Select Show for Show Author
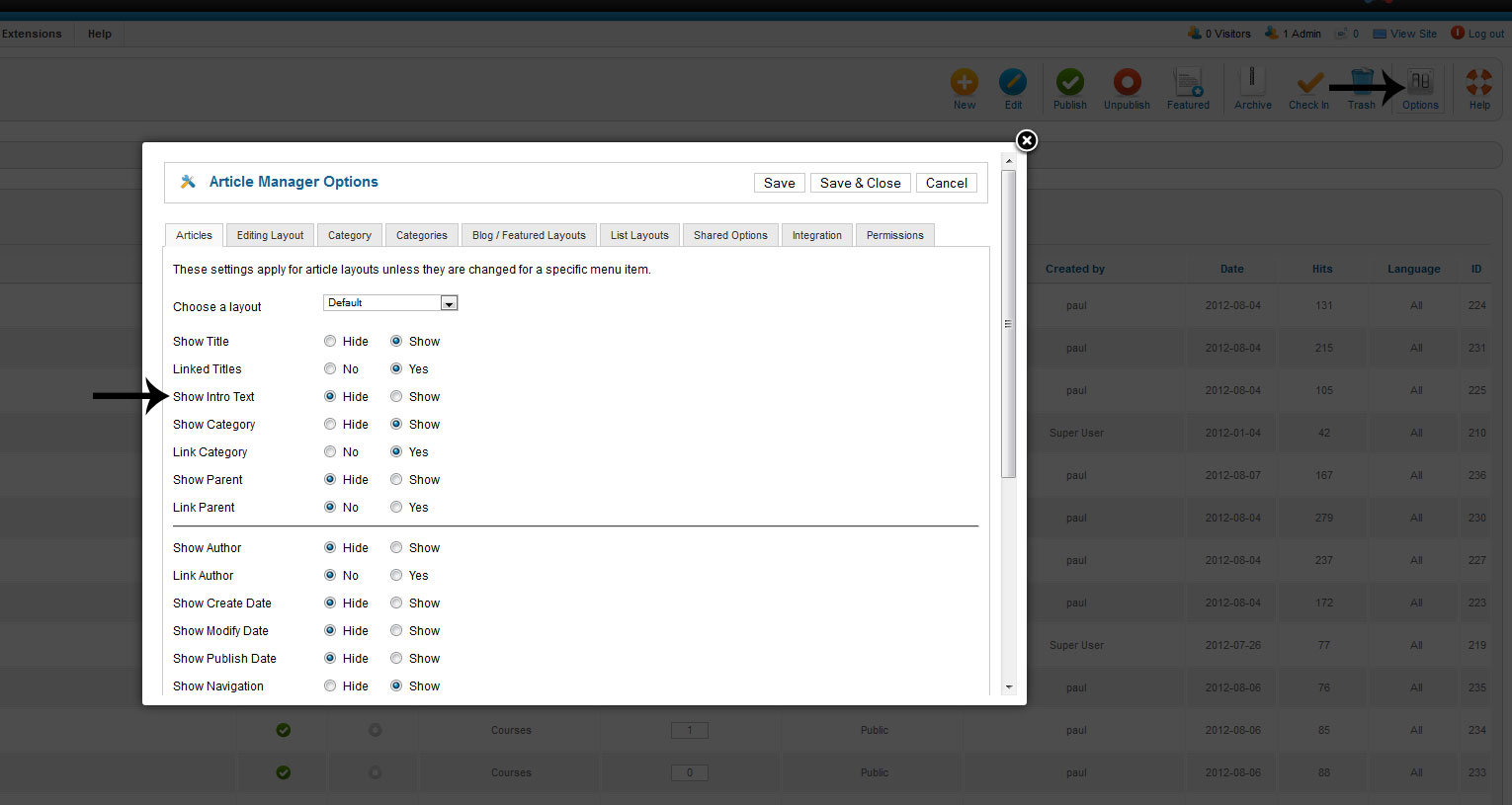The width and height of the screenshot is (1512, 805). tap(396, 547)
